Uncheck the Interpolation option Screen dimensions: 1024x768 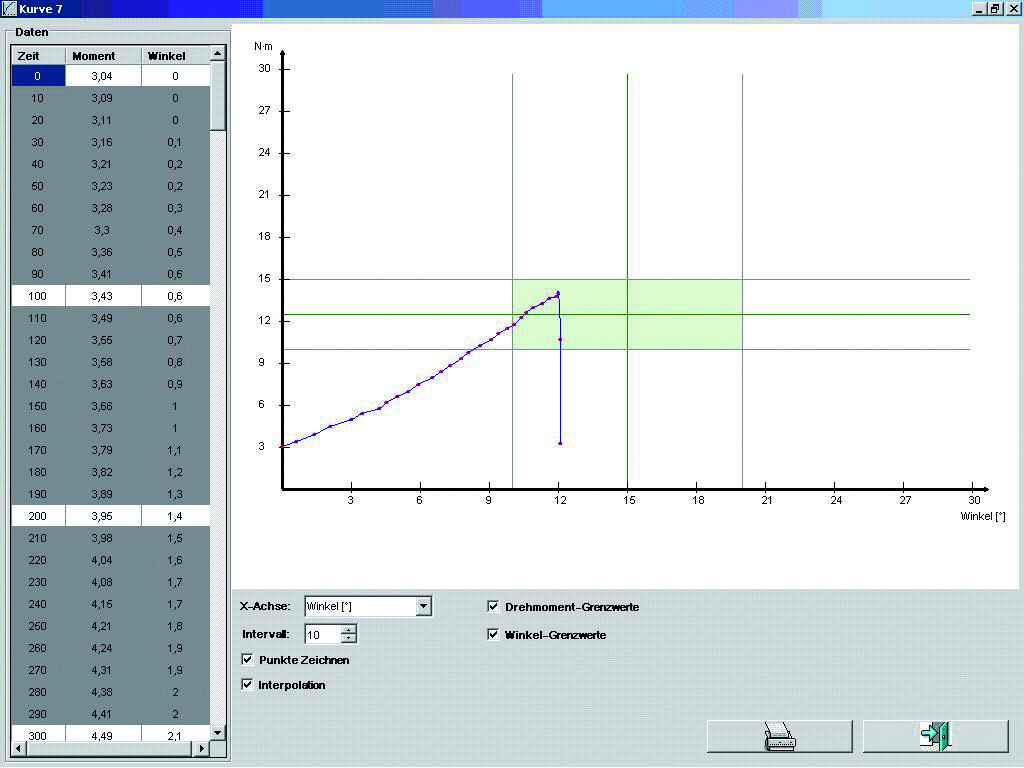[247, 685]
